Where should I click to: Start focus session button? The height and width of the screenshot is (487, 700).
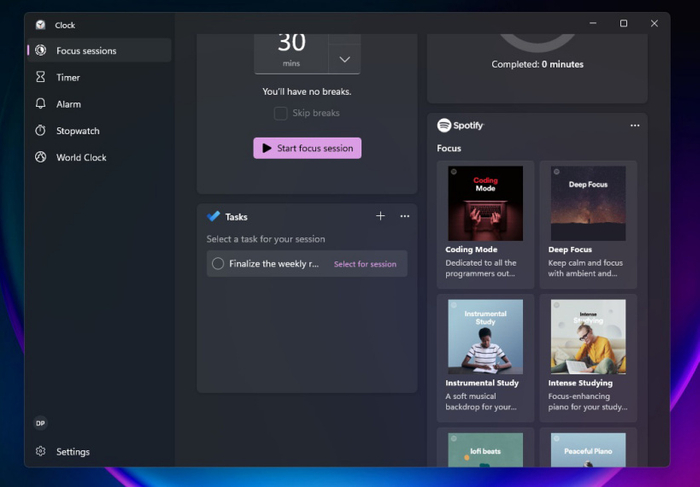[x=307, y=148]
